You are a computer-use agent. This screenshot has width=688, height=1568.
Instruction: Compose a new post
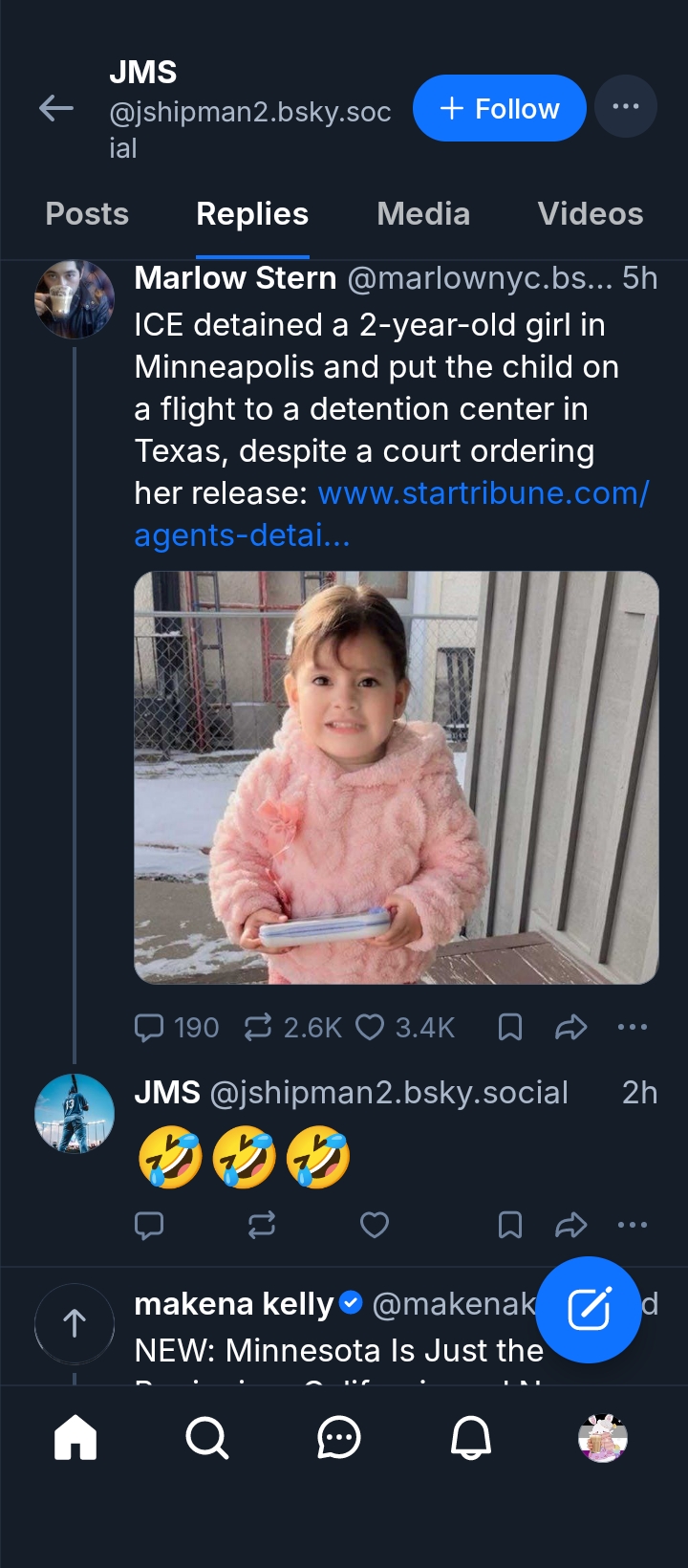click(589, 1309)
